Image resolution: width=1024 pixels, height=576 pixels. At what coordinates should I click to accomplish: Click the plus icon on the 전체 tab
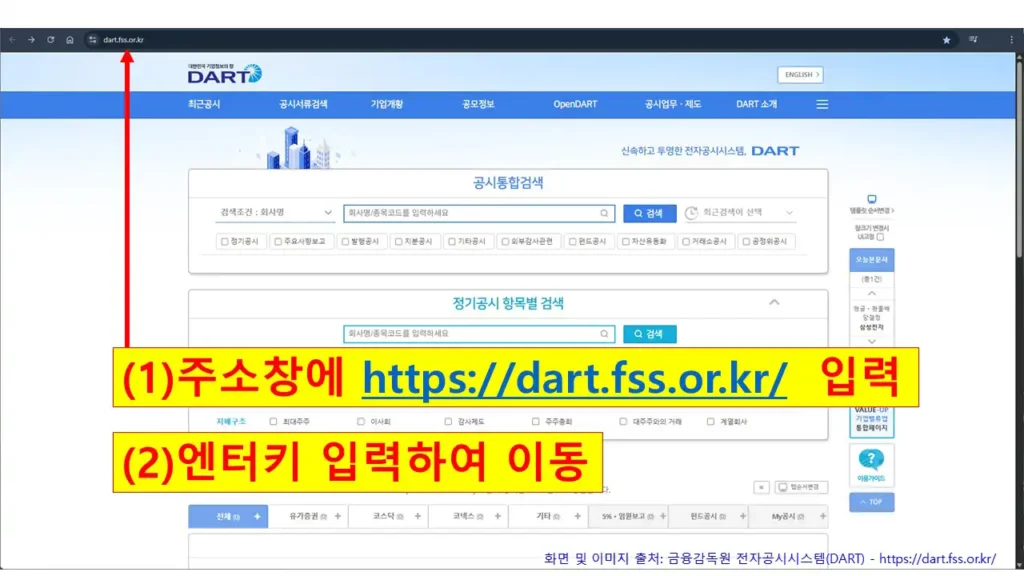tap(257, 517)
